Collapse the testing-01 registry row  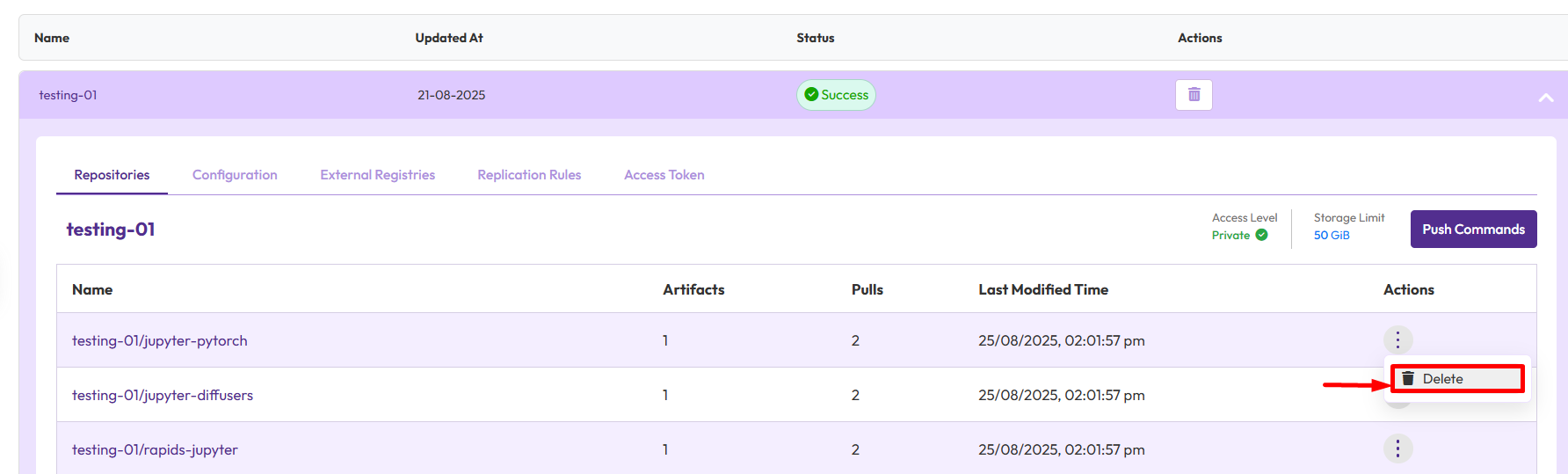point(1545,97)
